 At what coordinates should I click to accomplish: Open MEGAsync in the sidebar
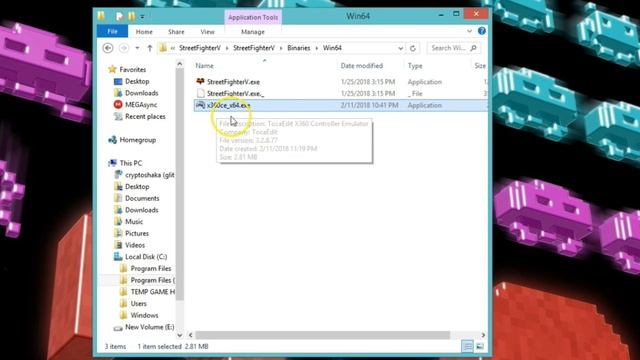tap(141, 105)
